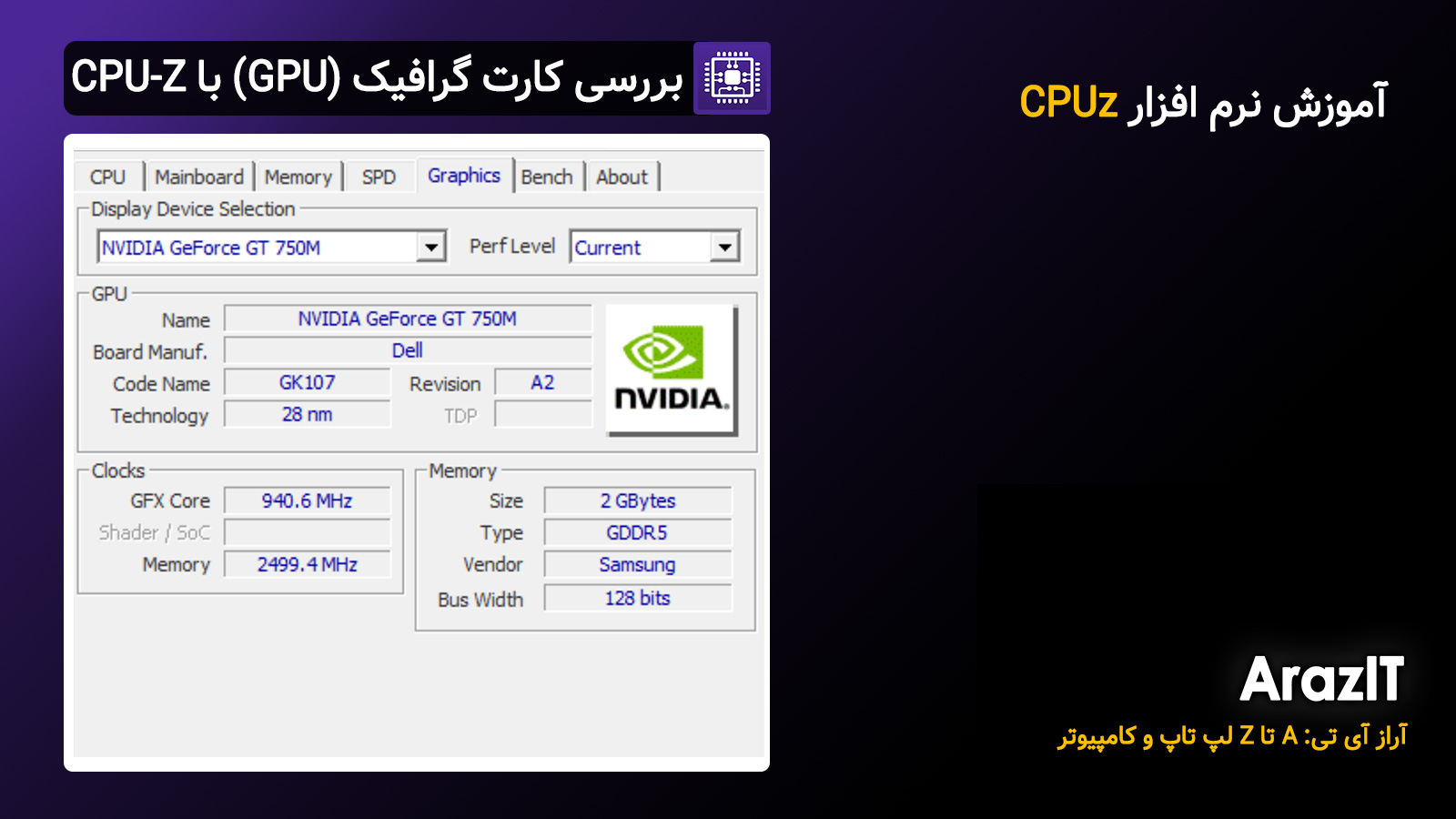The height and width of the screenshot is (819, 1456).
Task: Select the Memory clock 2499.4 MHz value
Action: click(x=308, y=564)
